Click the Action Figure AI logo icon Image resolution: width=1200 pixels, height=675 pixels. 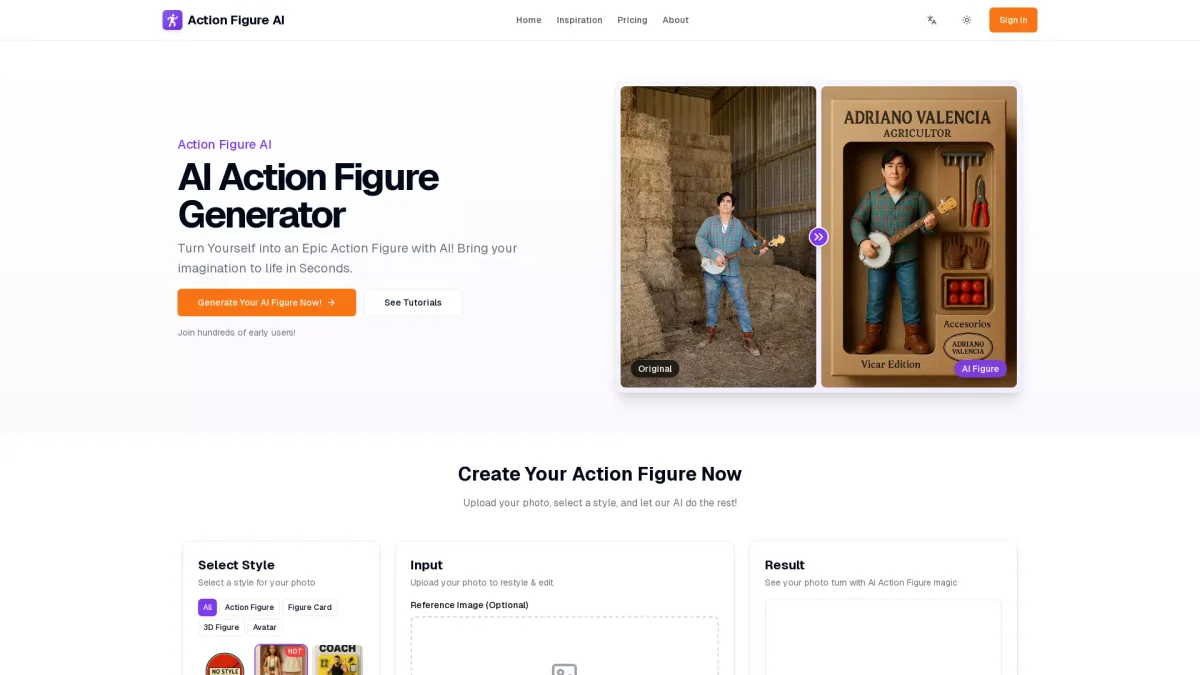(x=172, y=20)
